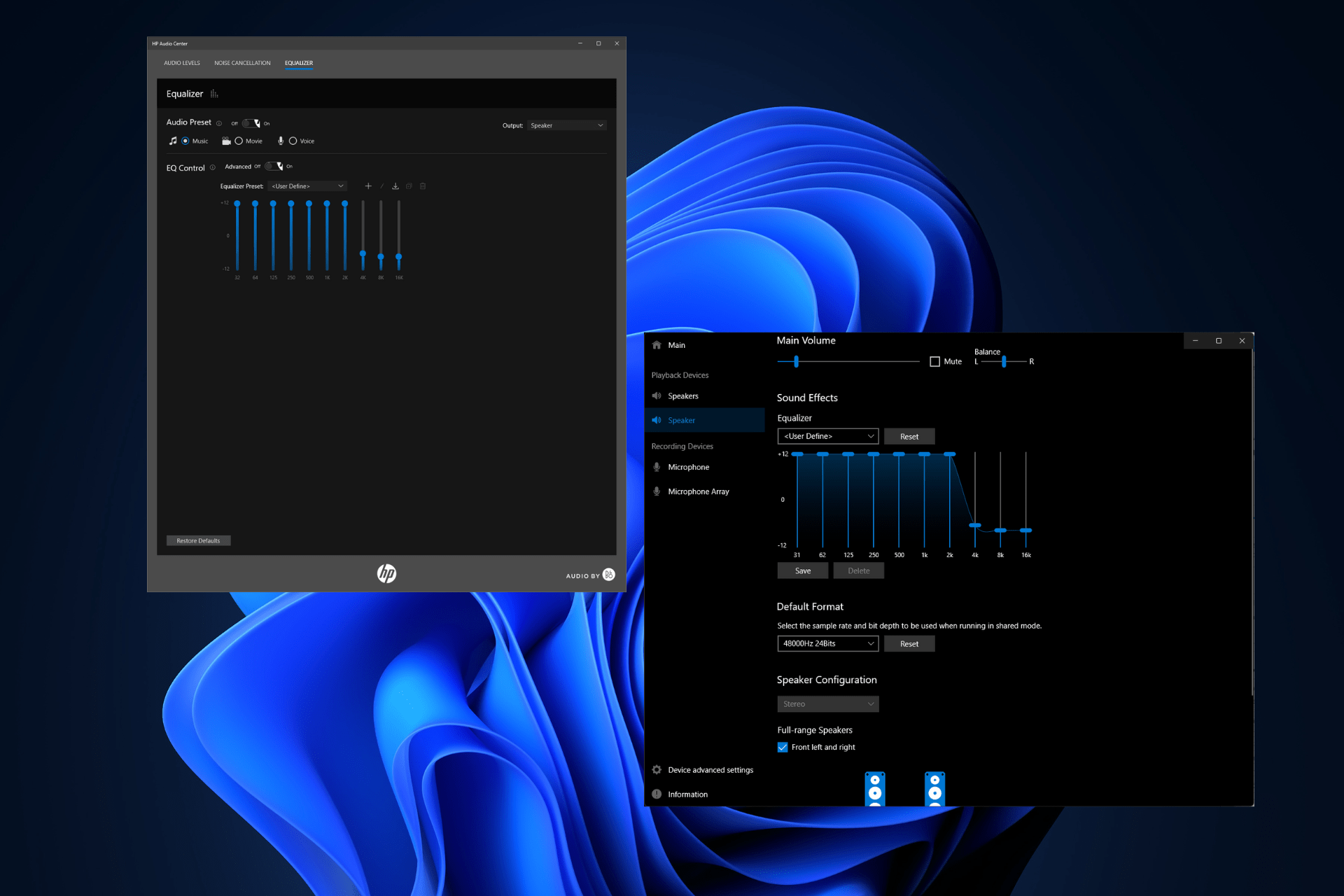
Task: Click the Main home icon
Action: [x=657, y=344]
